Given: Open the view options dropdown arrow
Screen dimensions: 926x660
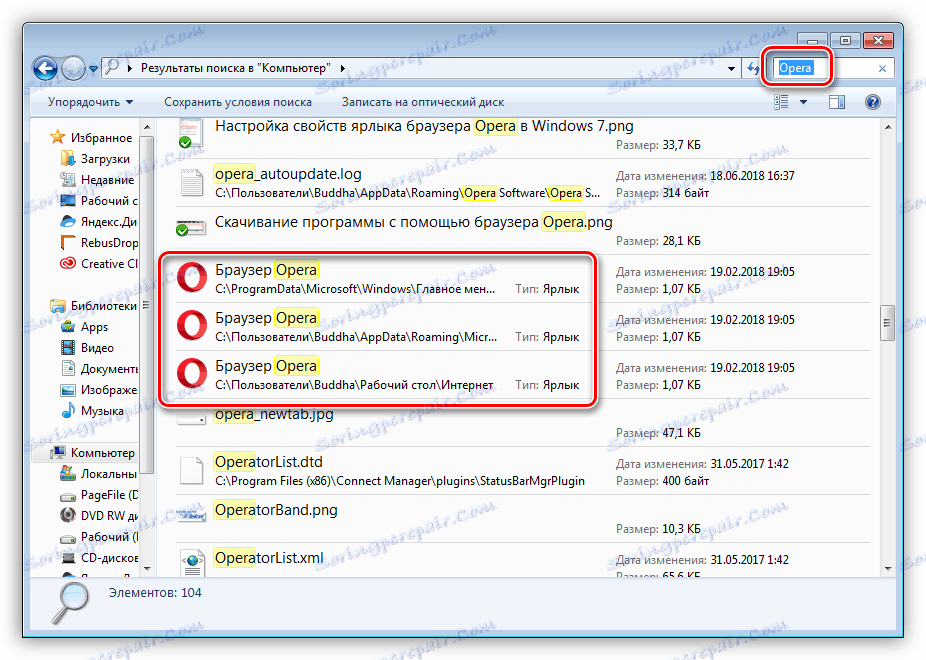Looking at the screenshot, I should pyautogui.click(x=803, y=102).
